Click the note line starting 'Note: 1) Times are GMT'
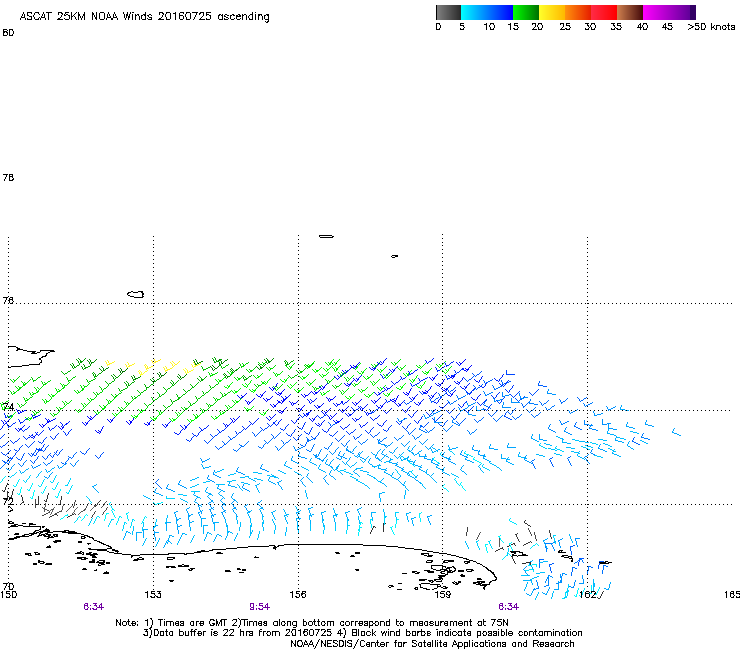 click(x=312, y=623)
